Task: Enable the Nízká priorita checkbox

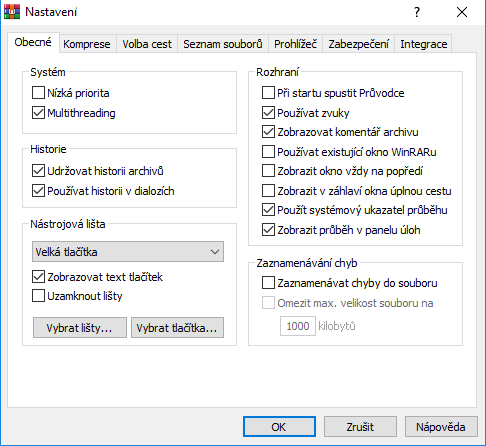Action: point(38,93)
